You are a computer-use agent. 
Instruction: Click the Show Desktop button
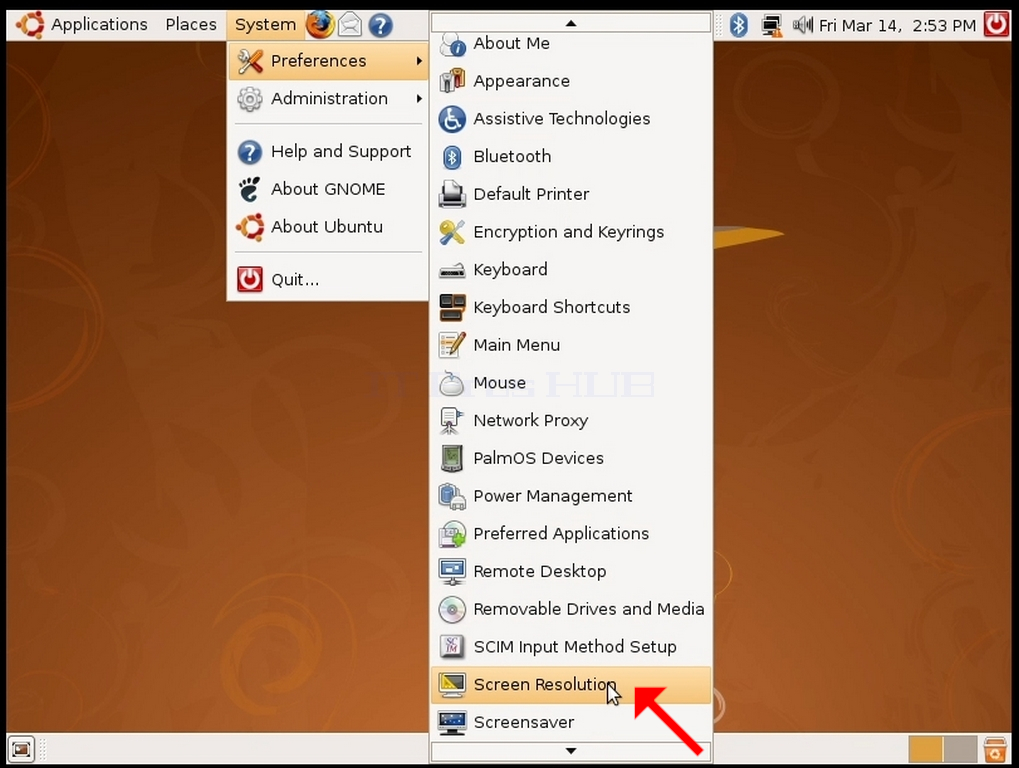pos(21,750)
